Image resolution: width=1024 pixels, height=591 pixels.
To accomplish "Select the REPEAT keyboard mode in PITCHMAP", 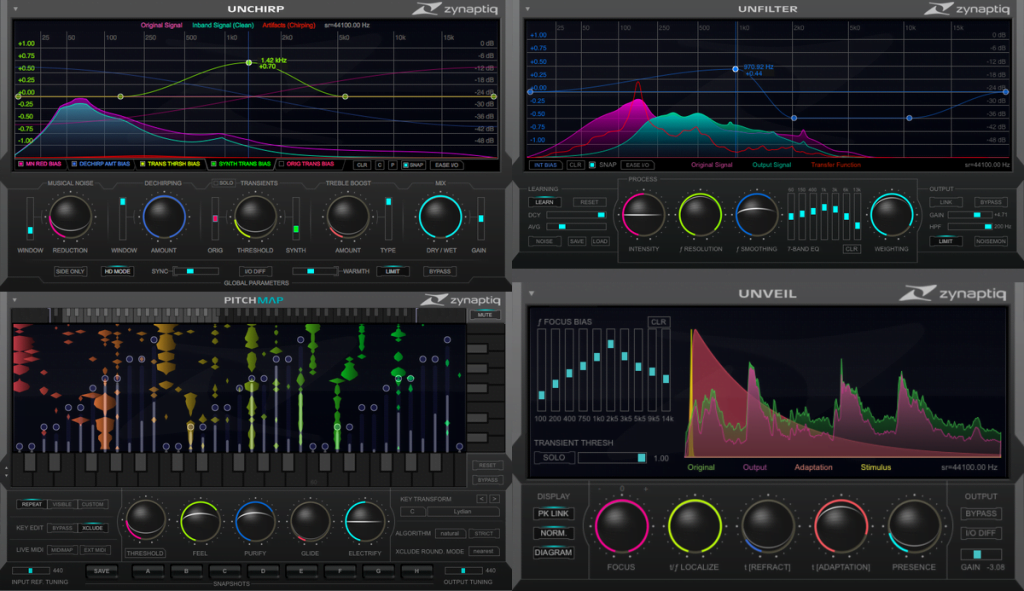I will click(x=31, y=504).
